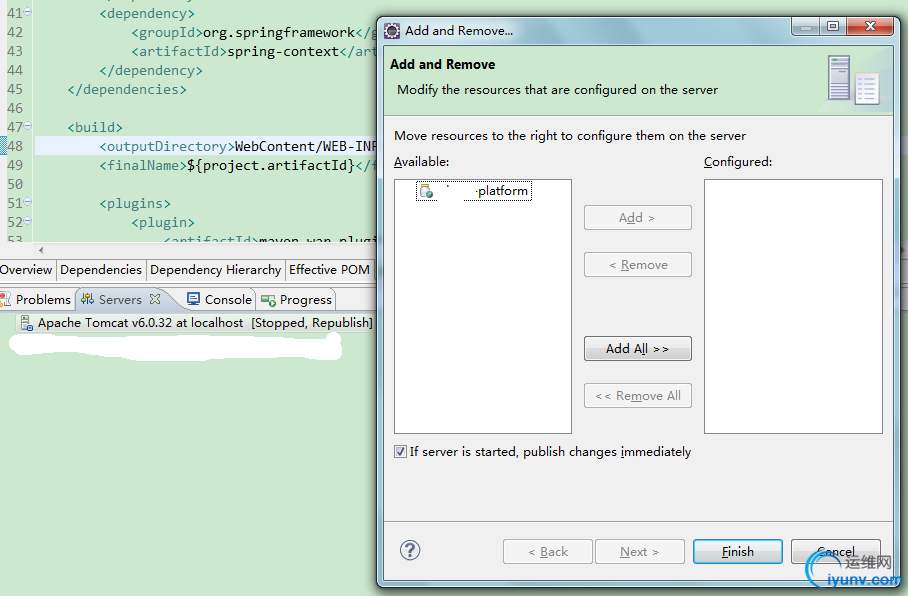Click the Cancel button in the dialog

(x=836, y=551)
